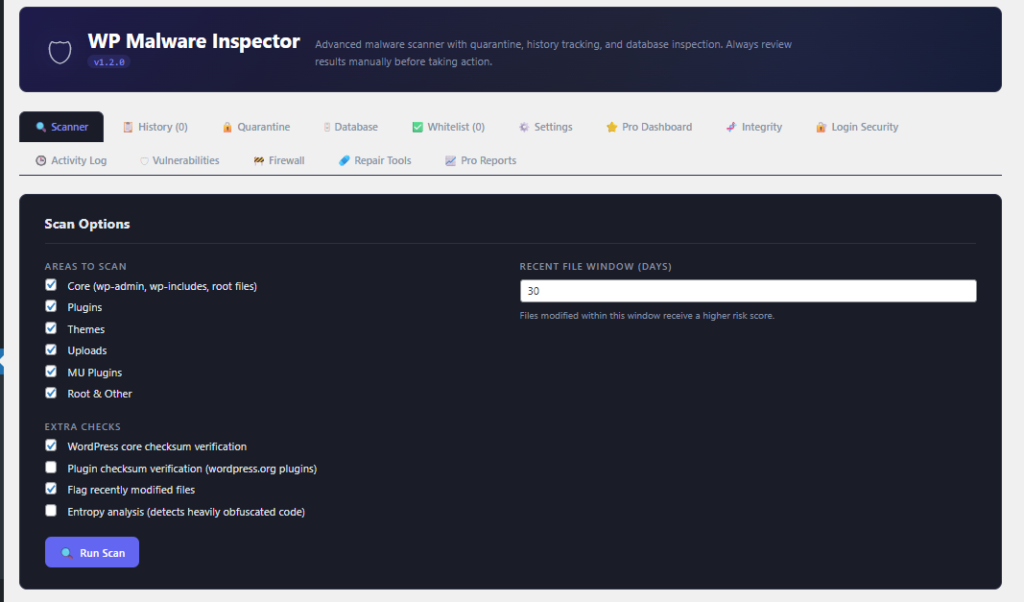Click the Run Scan button
The image size is (1024, 602).
coord(91,552)
